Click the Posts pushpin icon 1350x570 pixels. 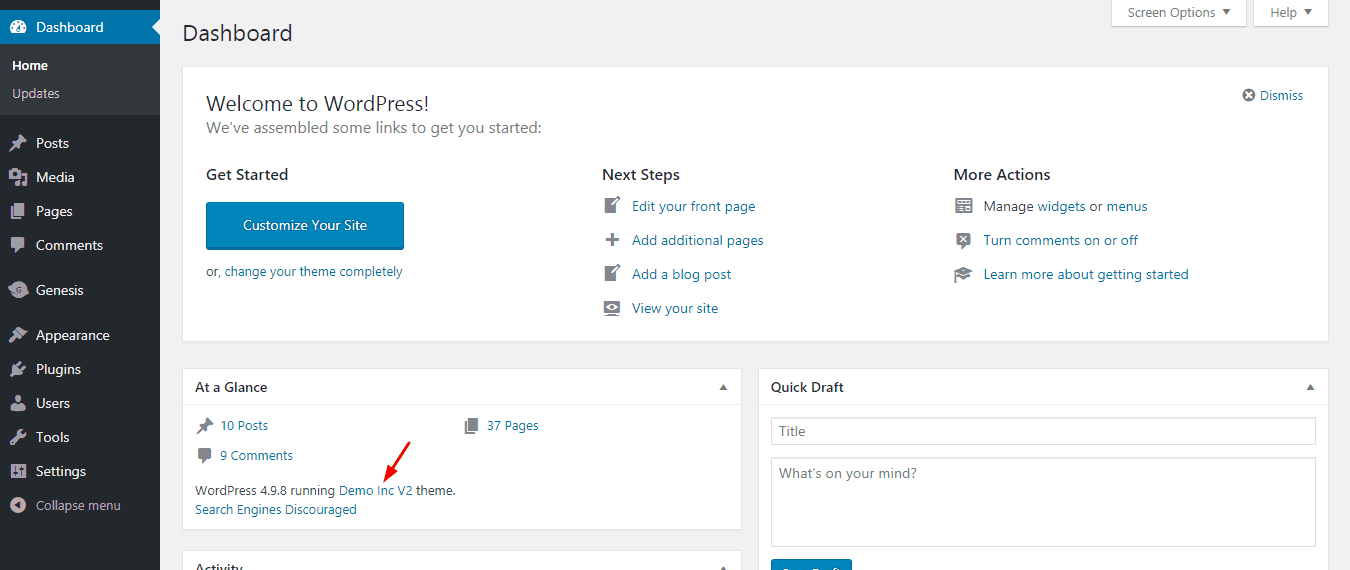coord(18,143)
